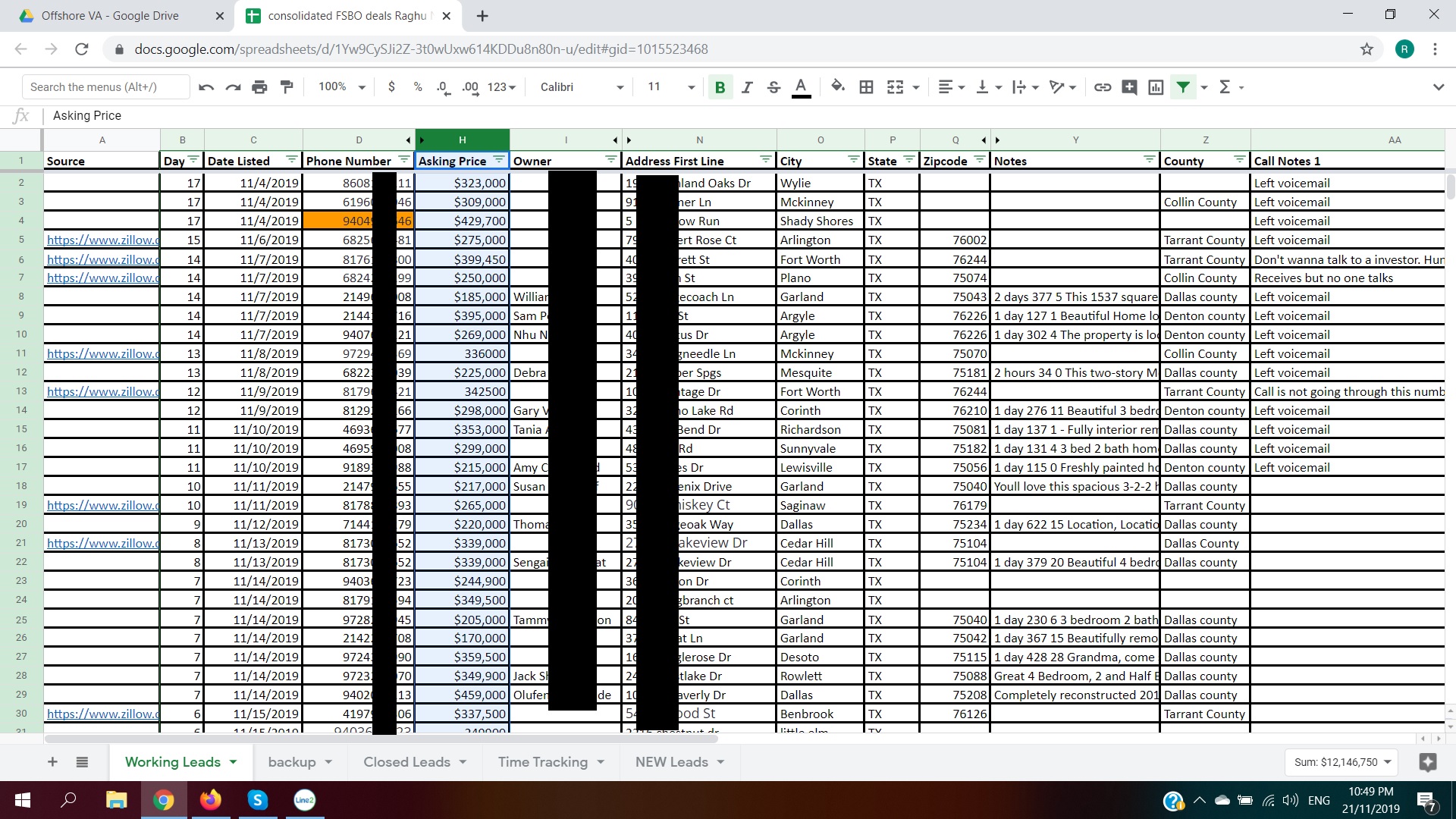Toggle strikethrough formatting
This screenshot has width=1456, height=819.
773,87
